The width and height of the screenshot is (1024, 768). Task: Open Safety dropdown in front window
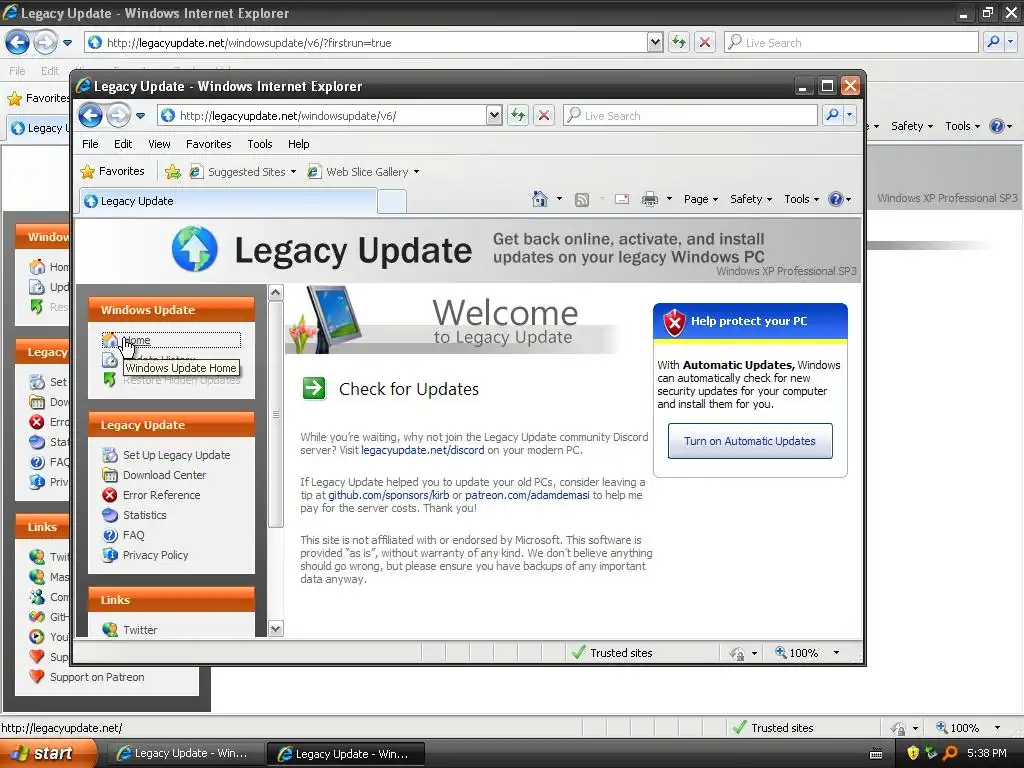(751, 199)
